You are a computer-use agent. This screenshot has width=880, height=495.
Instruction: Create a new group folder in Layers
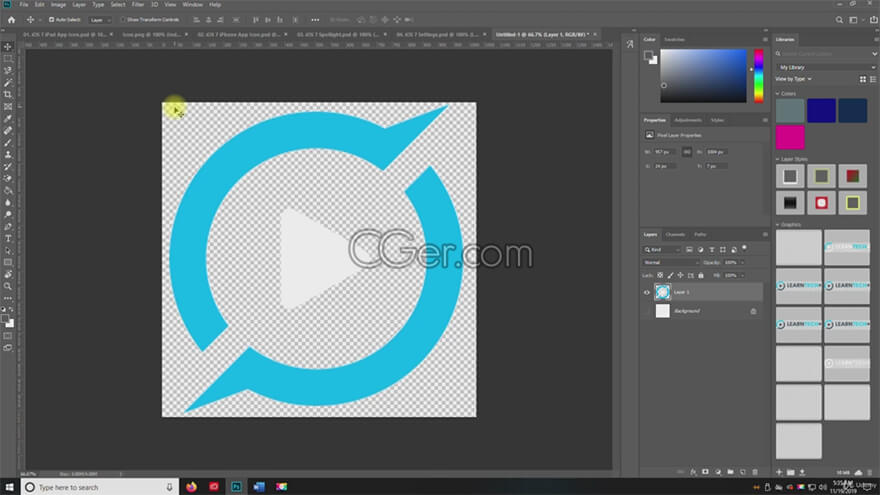730,472
